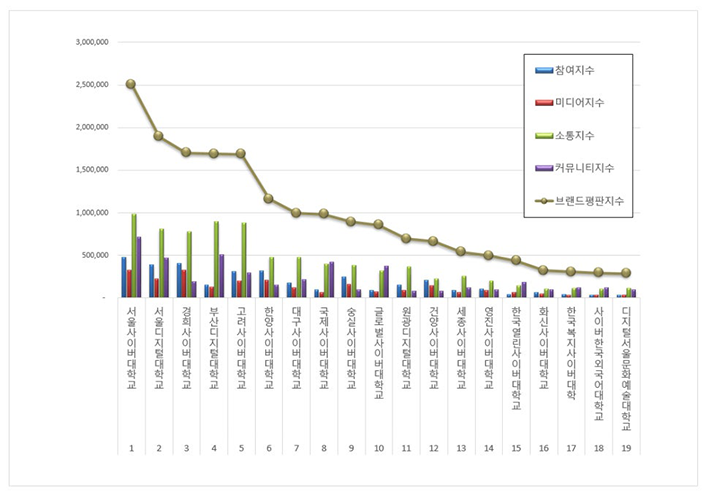Click the red swatch beside 미디어지수
The height and width of the screenshot is (493, 706).
[544, 103]
